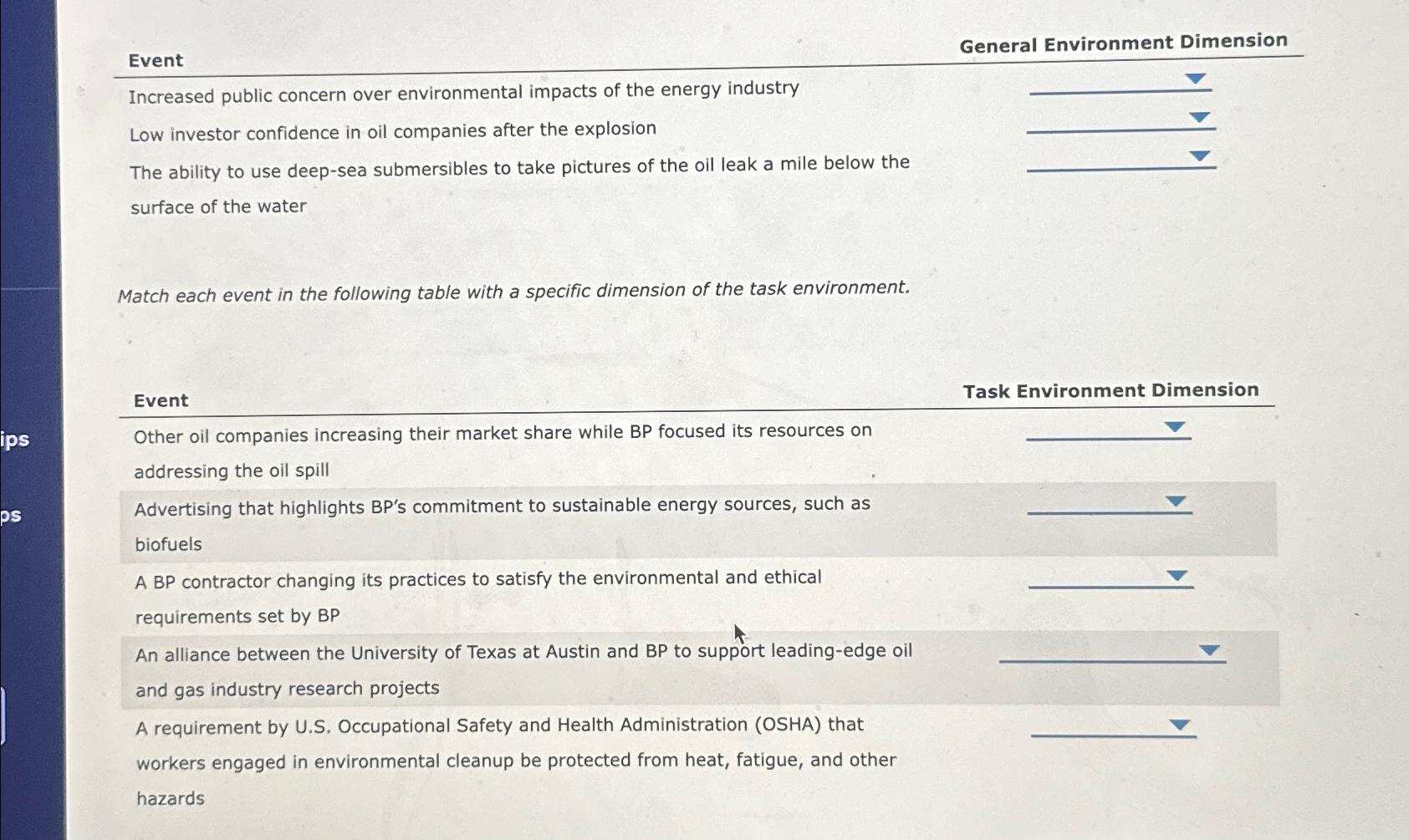This screenshot has height=840, width=1409.
Task: Open dropdown for University of Texas alliance
Action: coord(1209,650)
